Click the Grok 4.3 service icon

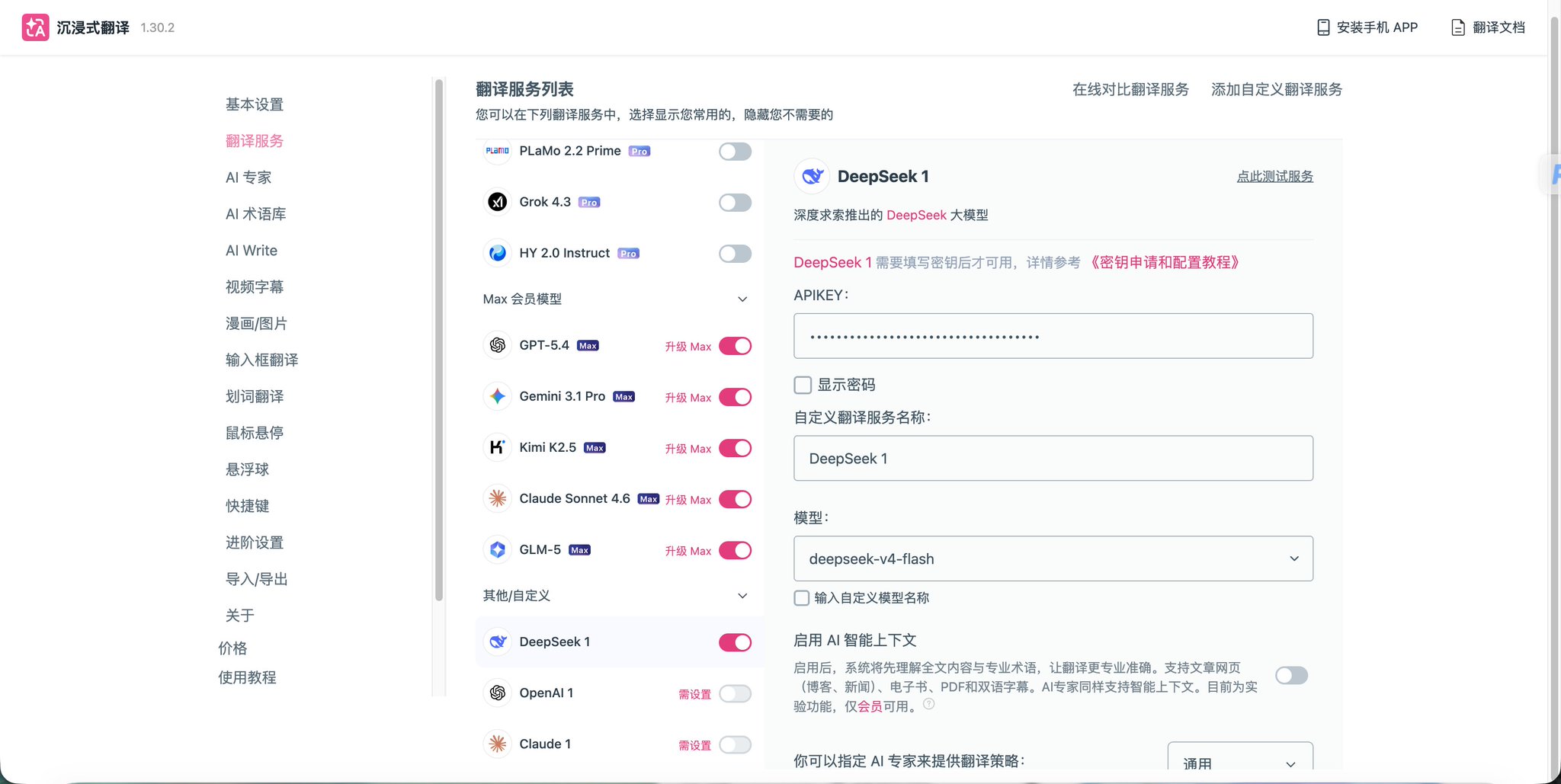[x=498, y=202]
